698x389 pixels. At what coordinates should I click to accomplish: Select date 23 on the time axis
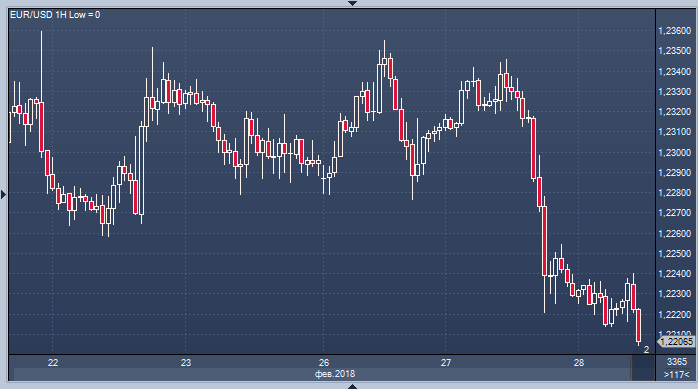coord(186,363)
